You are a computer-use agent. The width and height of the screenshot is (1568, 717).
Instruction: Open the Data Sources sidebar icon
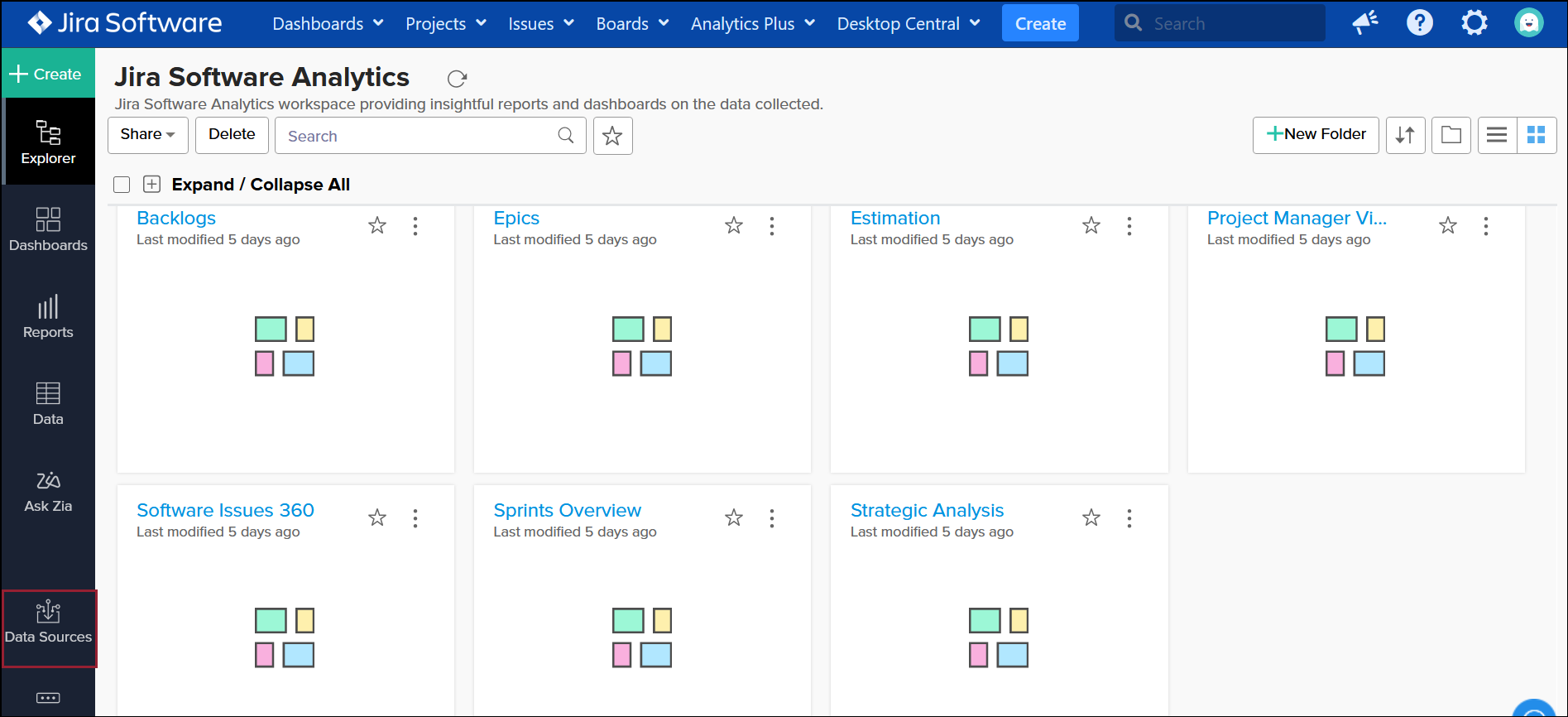(49, 624)
